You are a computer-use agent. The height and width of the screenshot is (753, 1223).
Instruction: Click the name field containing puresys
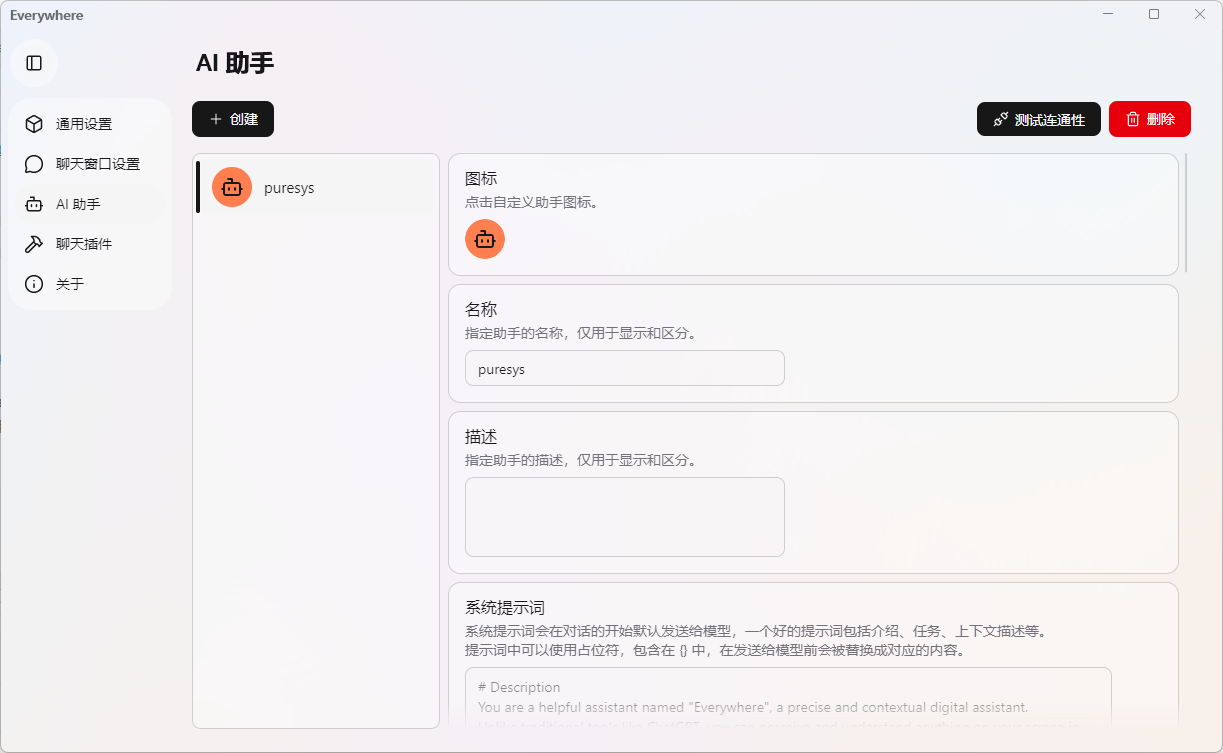(x=624, y=368)
